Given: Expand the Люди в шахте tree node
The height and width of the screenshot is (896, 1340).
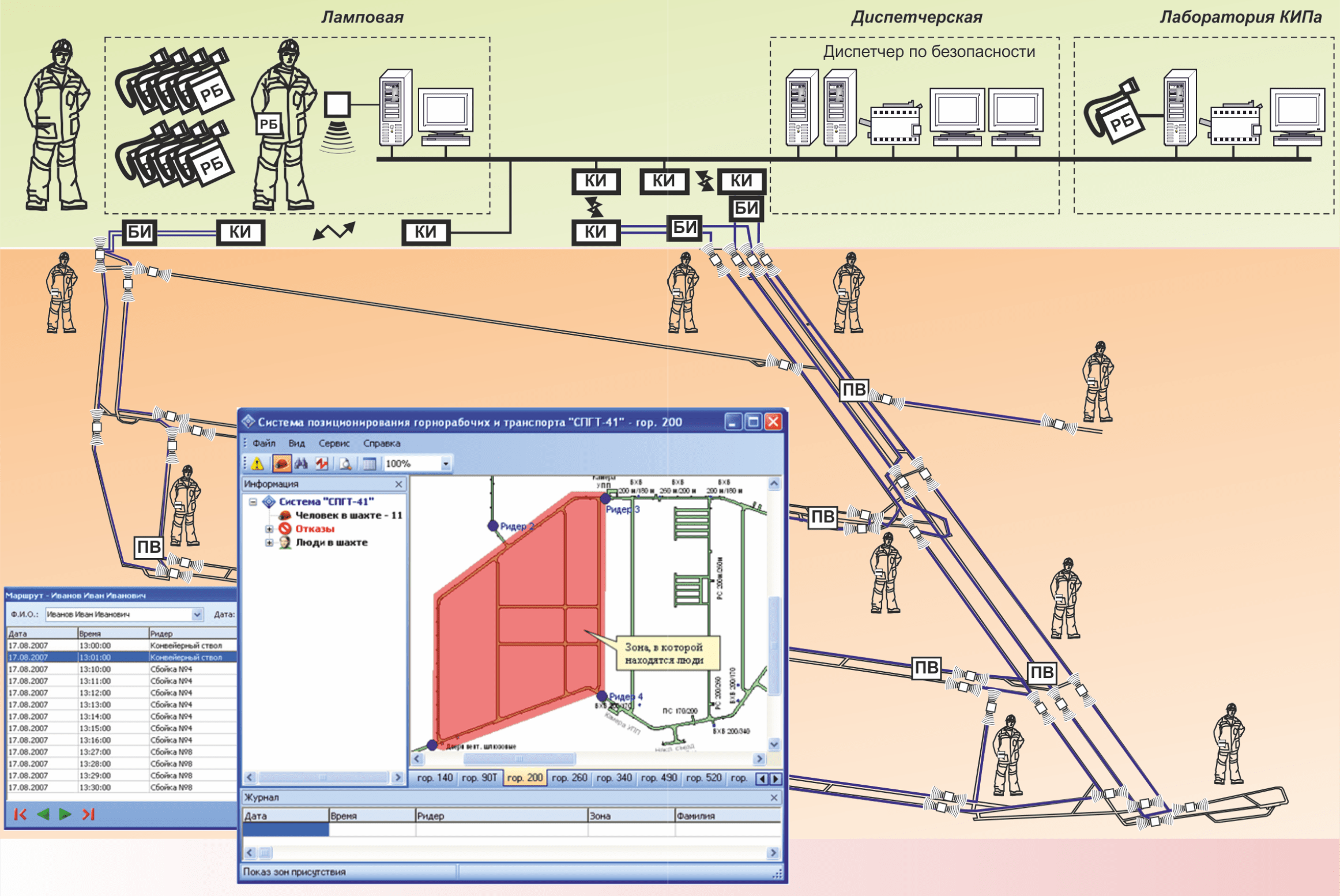Looking at the screenshot, I should 269,543.
